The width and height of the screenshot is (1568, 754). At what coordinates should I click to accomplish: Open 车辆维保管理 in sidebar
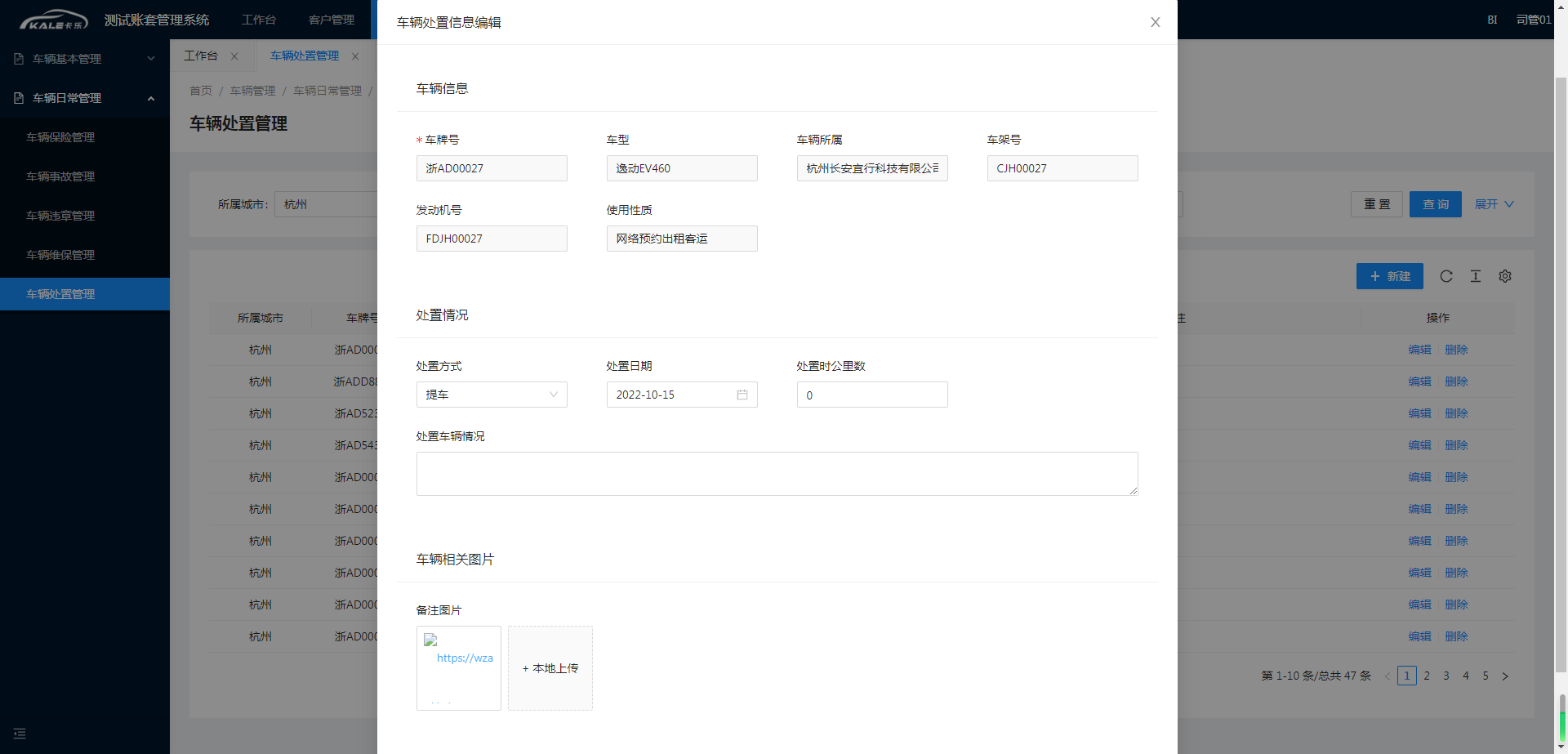[x=60, y=255]
